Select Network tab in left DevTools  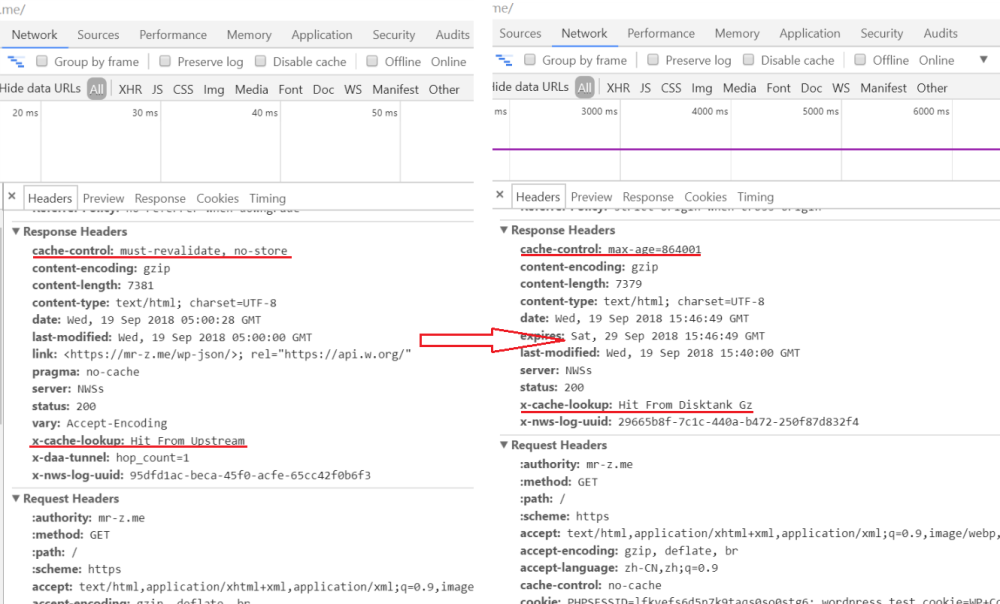click(34, 35)
